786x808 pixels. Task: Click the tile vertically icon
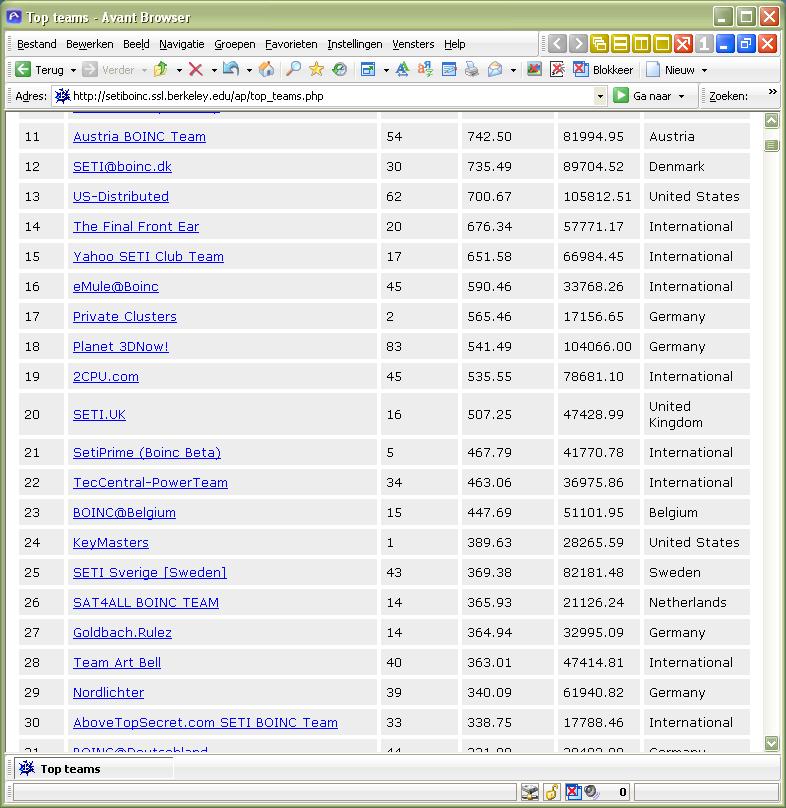(641, 44)
